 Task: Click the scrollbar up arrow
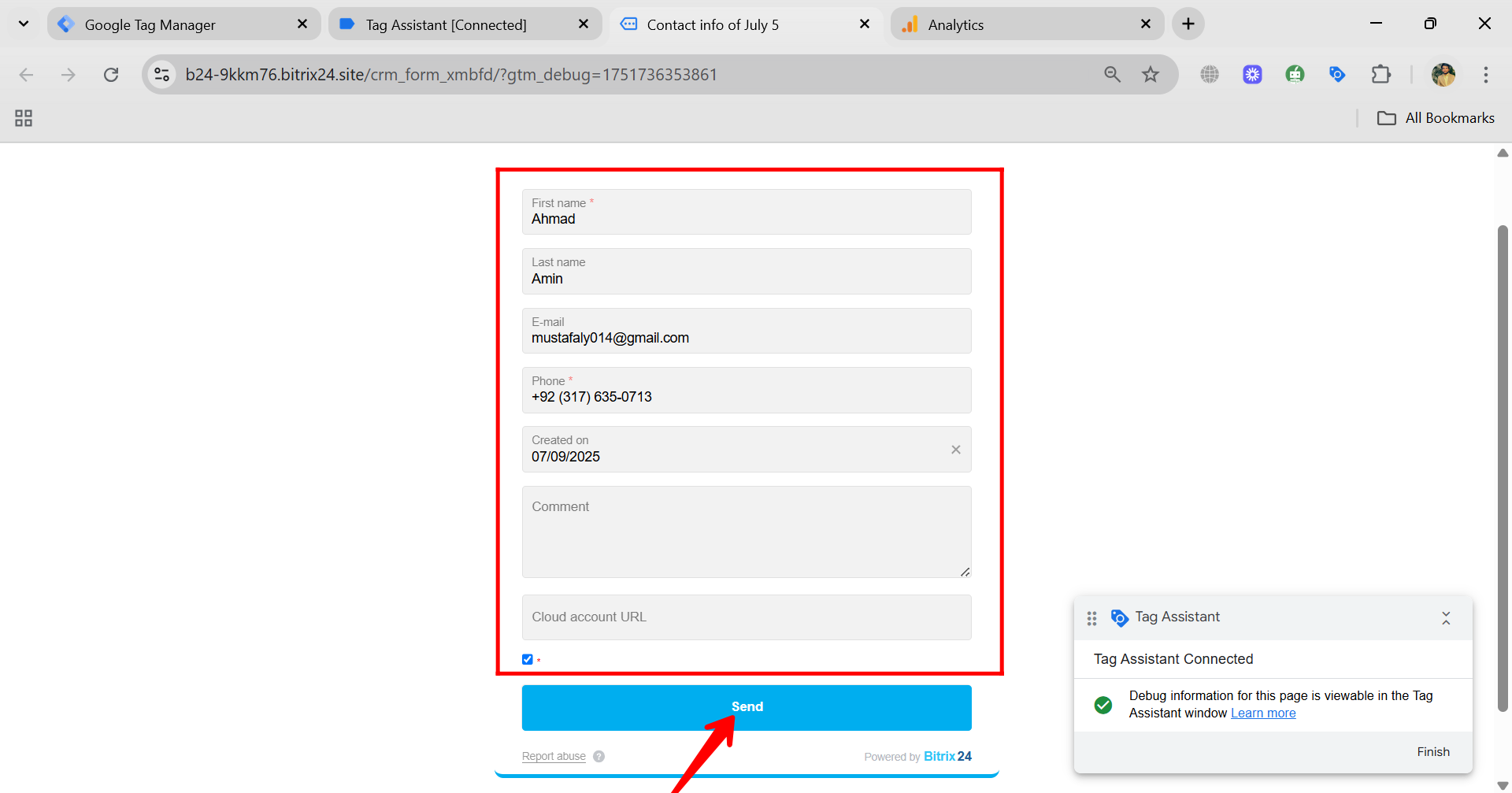(1503, 153)
